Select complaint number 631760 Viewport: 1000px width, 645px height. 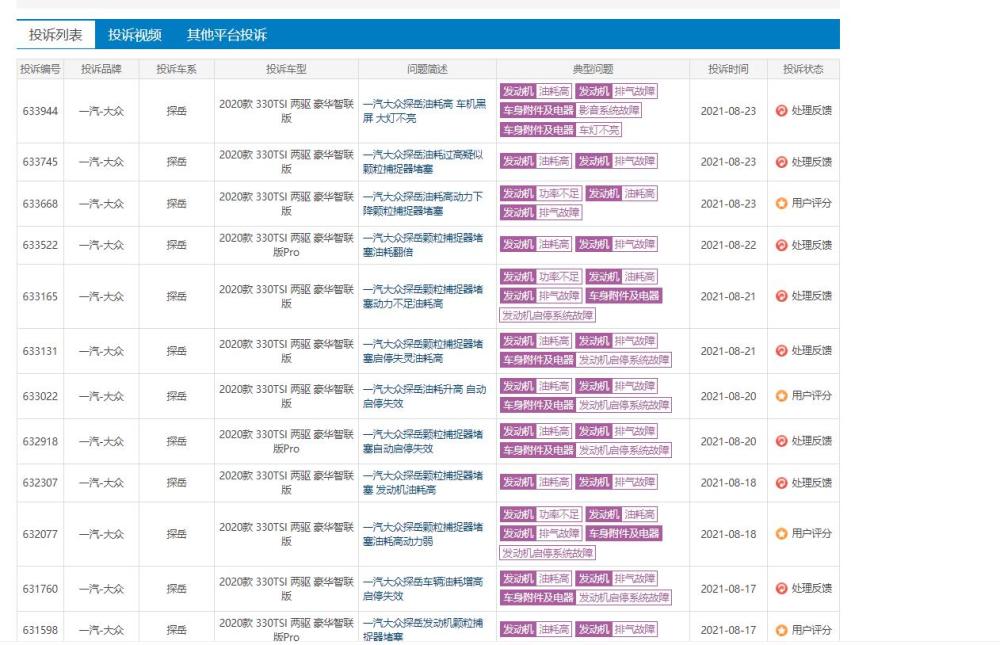pos(40,589)
